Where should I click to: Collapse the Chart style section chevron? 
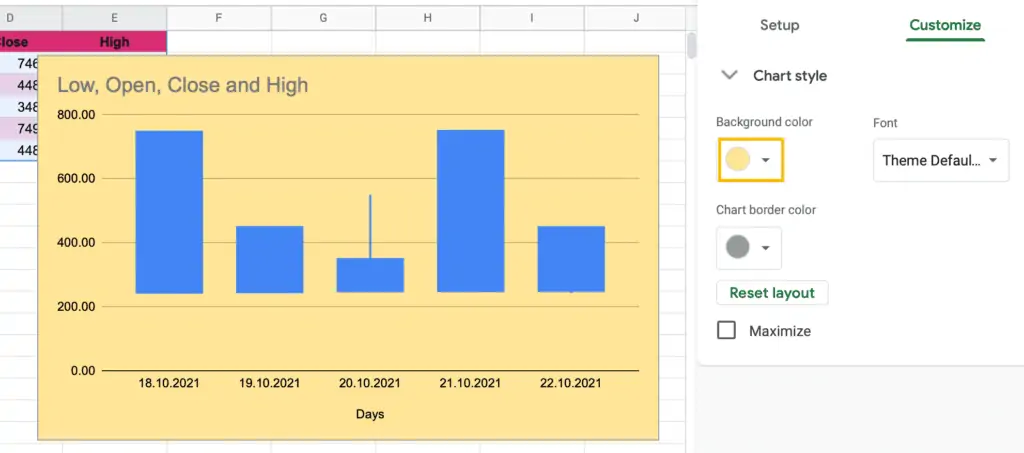729,75
